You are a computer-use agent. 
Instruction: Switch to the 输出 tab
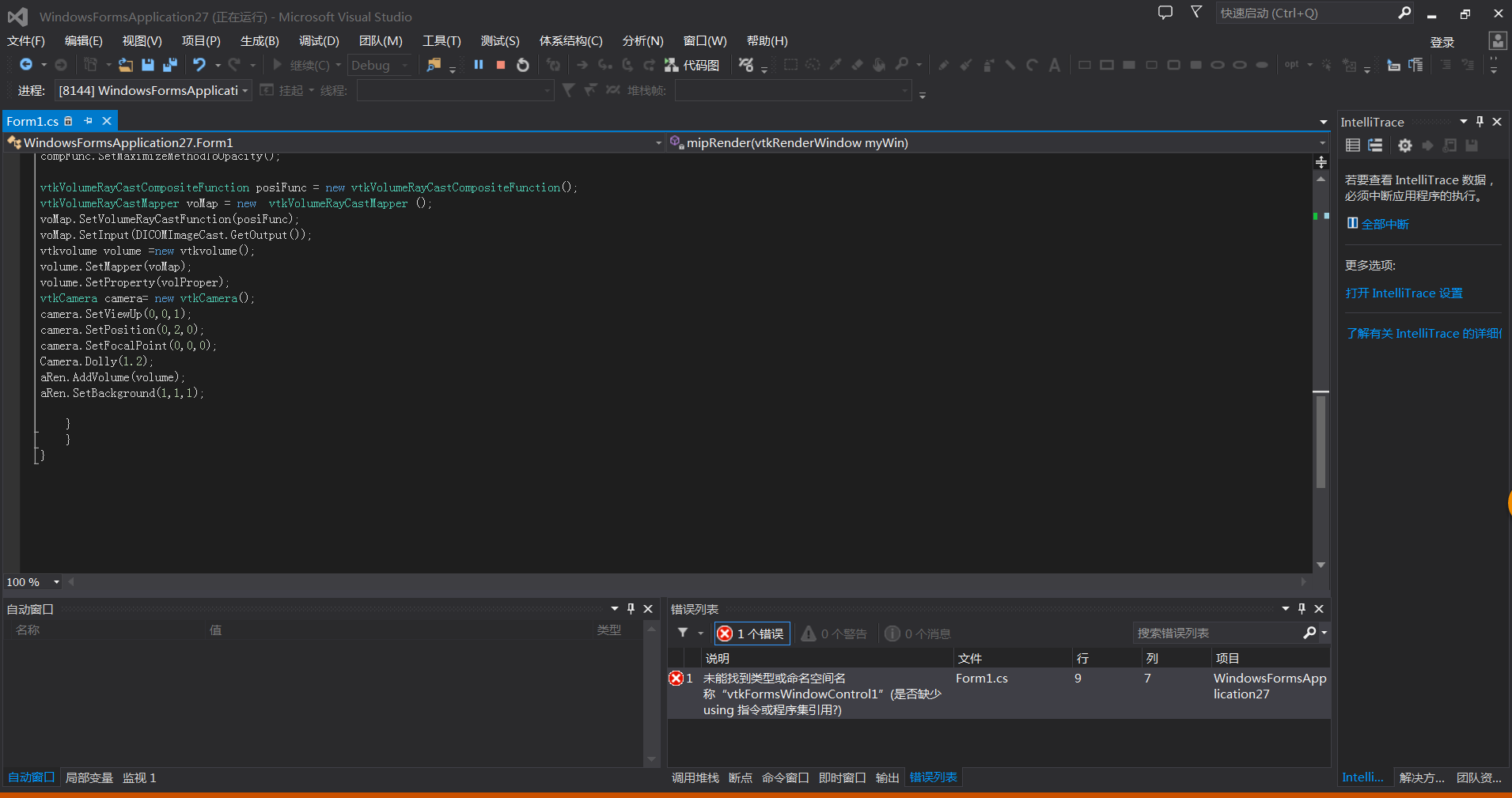pos(887,777)
